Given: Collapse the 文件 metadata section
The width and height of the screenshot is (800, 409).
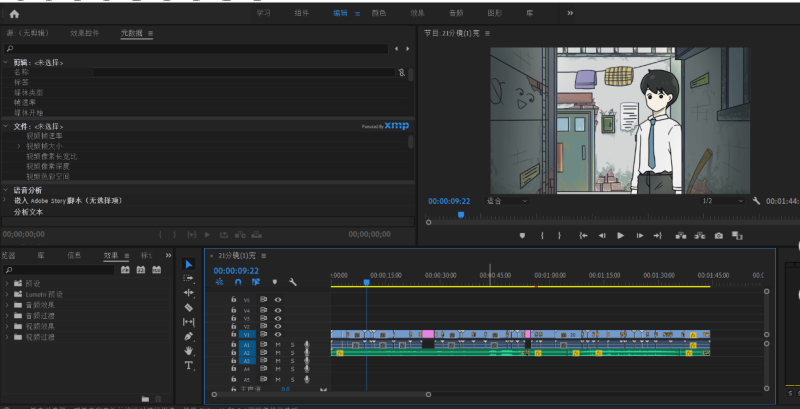Looking at the screenshot, I should click(x=6, y=126).
